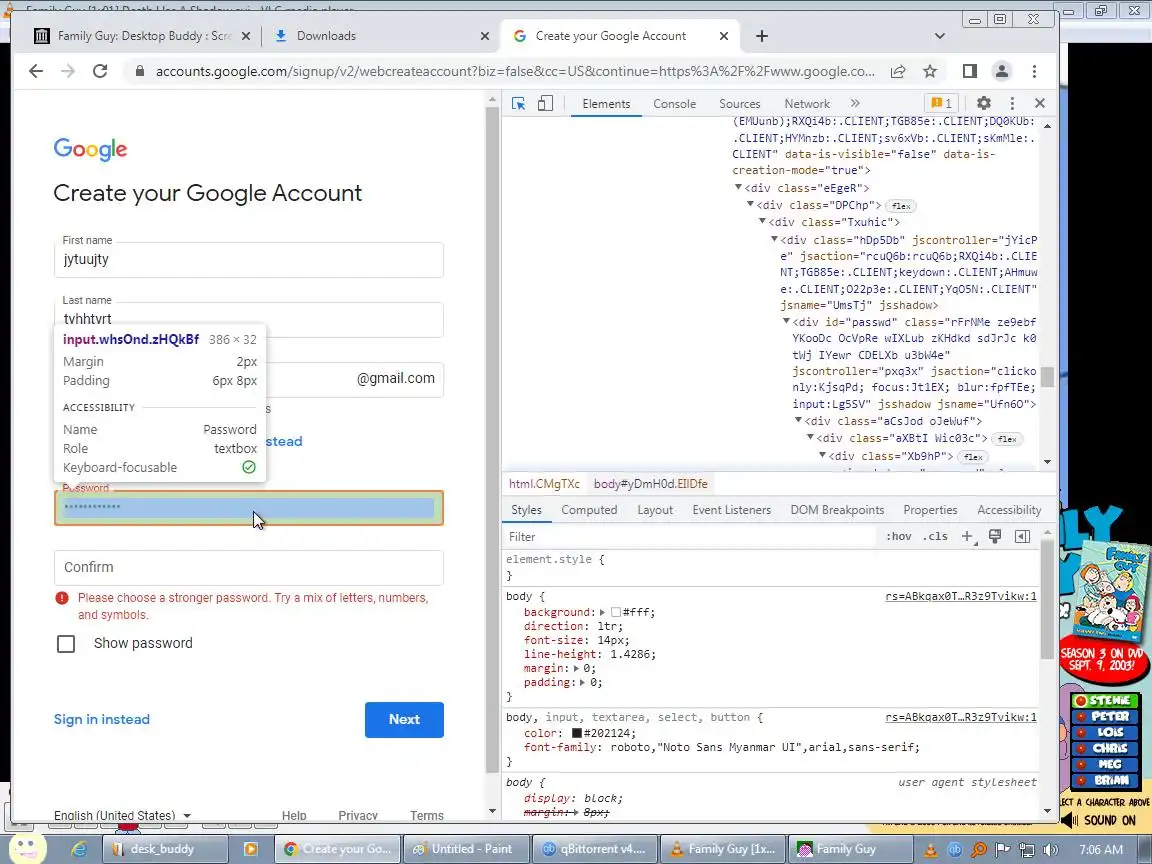Open the Event Listeners tab
This screenshot has width=1152, height=864.
732,510
